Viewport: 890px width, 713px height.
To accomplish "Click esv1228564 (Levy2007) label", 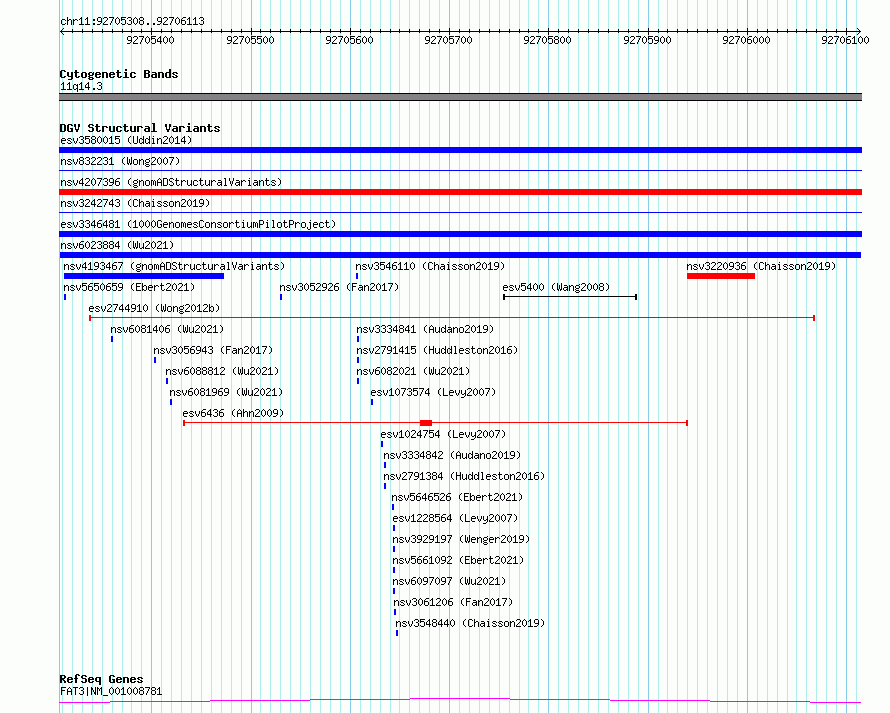I will click(456, 518).
